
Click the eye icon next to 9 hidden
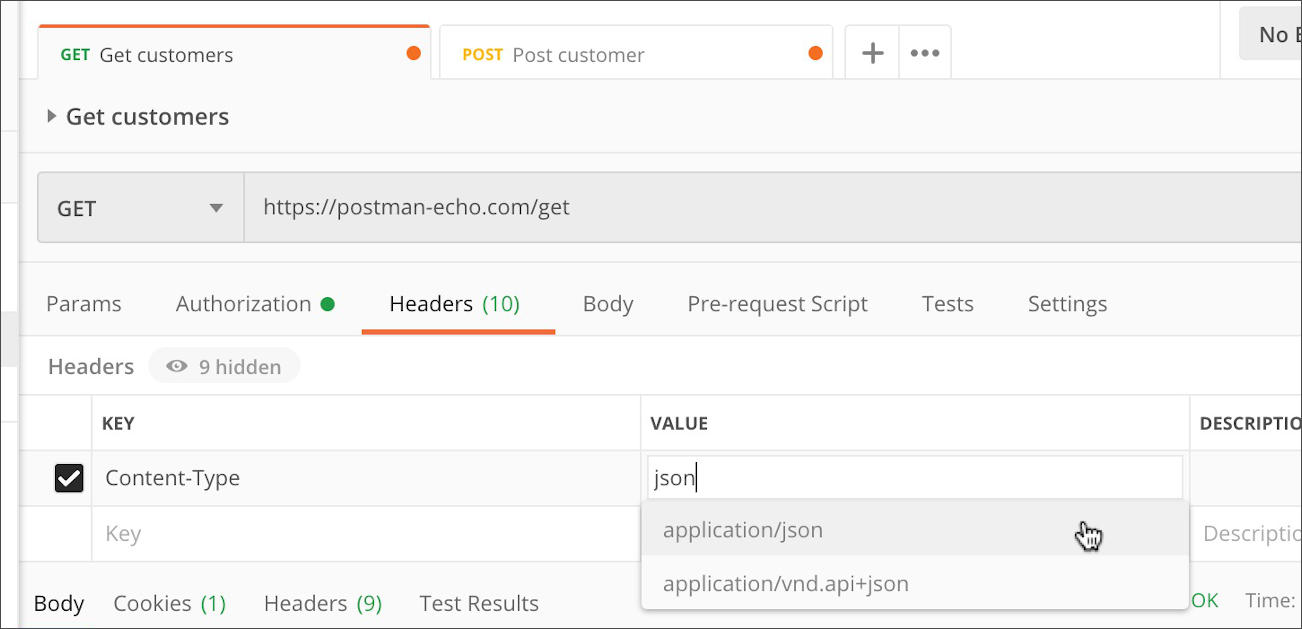[177, 365]
